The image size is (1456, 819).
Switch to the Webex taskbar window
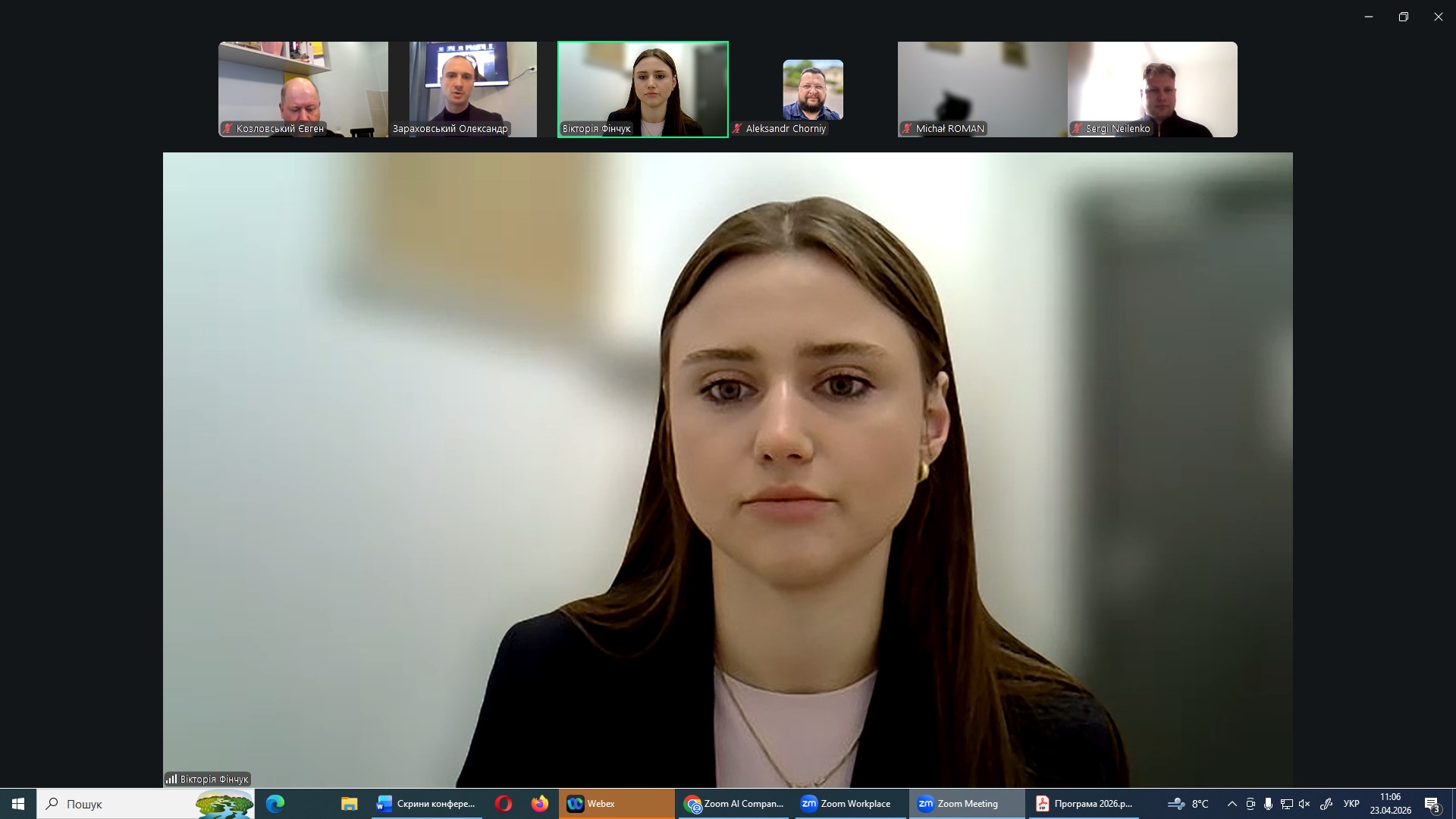click(616, 804)
